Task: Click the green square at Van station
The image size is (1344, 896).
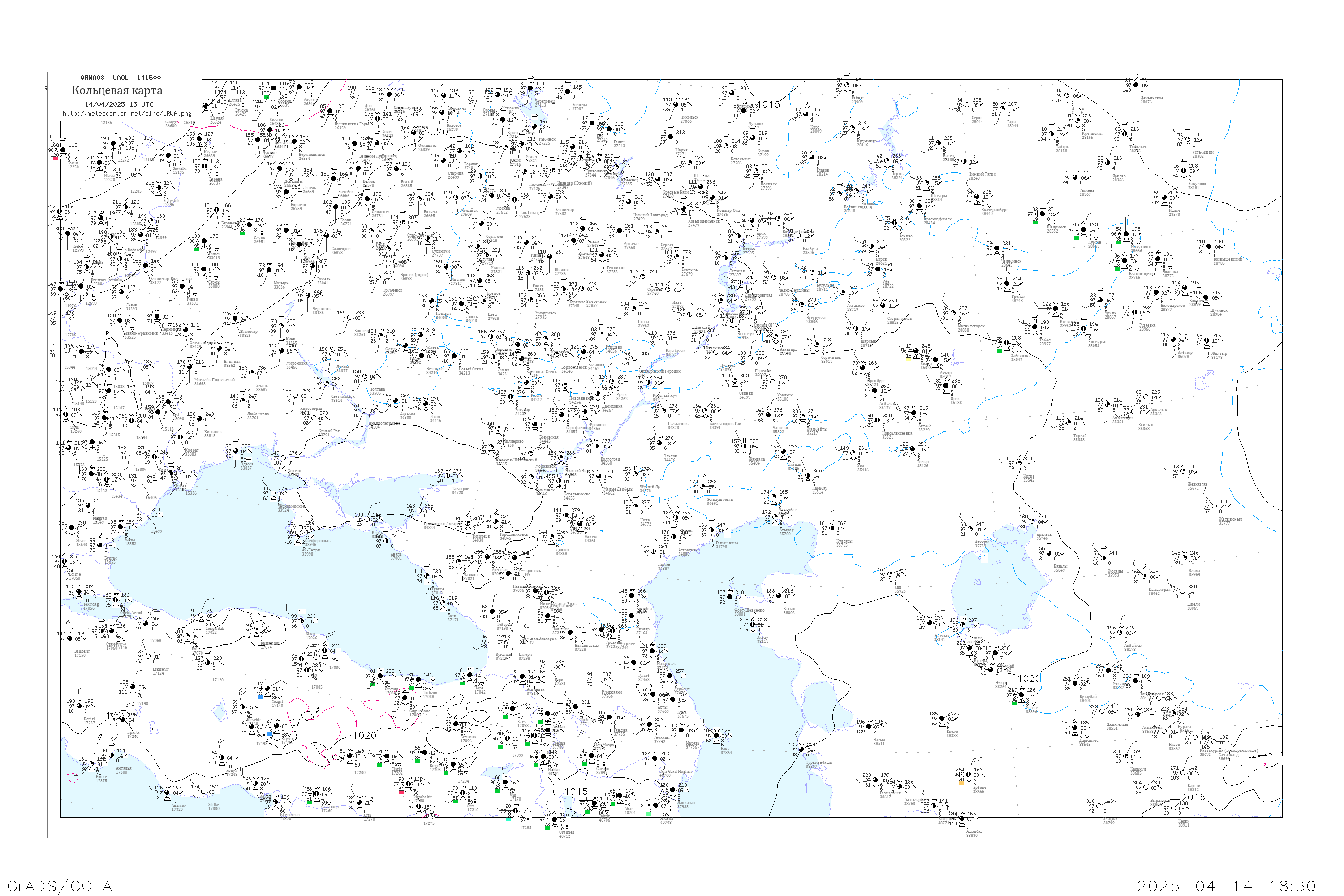Action: tap(499, 790)
